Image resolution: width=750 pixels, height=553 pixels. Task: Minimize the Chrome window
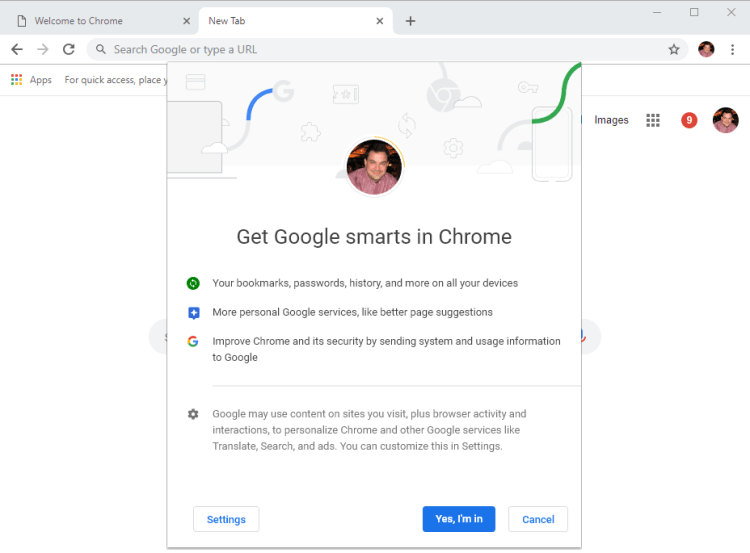click(x=657, y=12)
